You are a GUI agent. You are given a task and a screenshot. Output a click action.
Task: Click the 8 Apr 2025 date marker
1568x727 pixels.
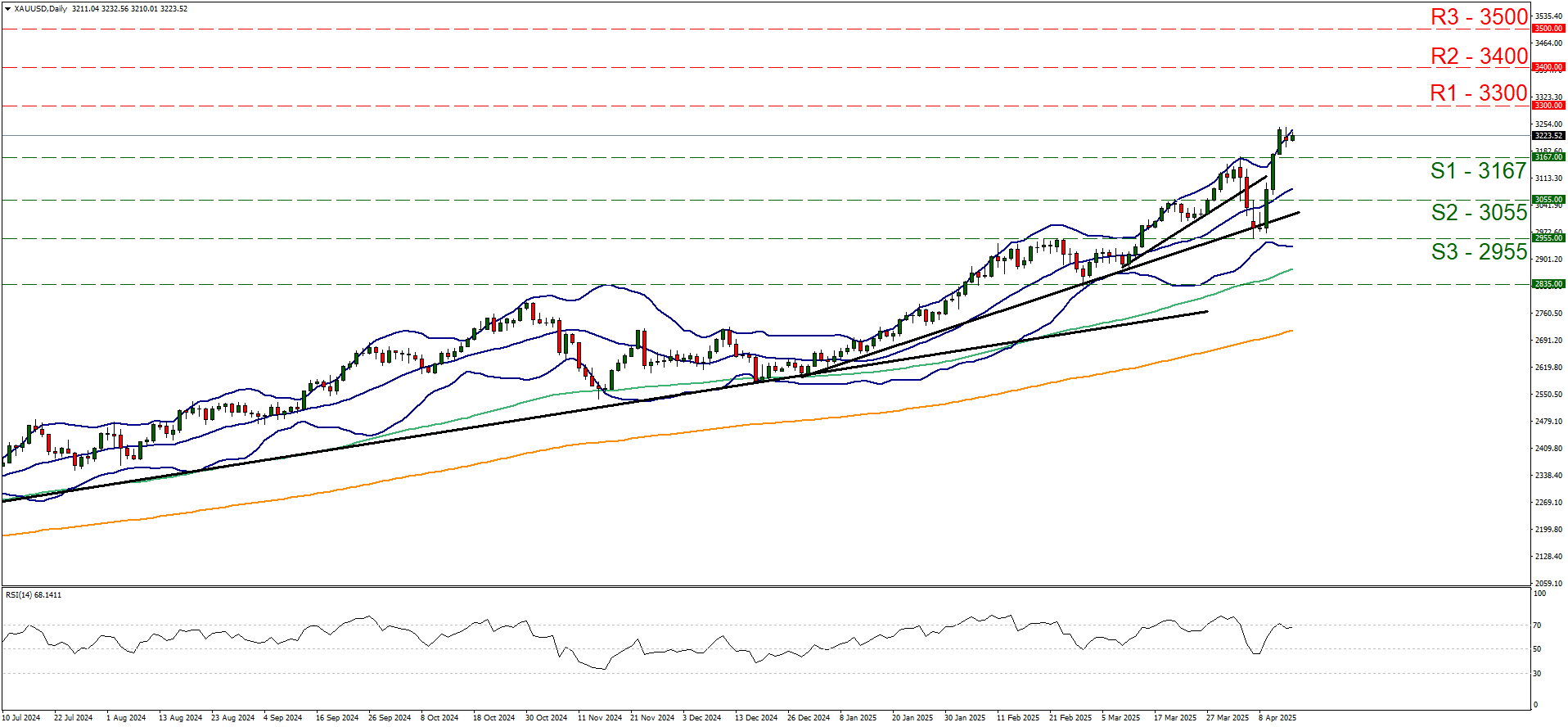pos(1277,718)
